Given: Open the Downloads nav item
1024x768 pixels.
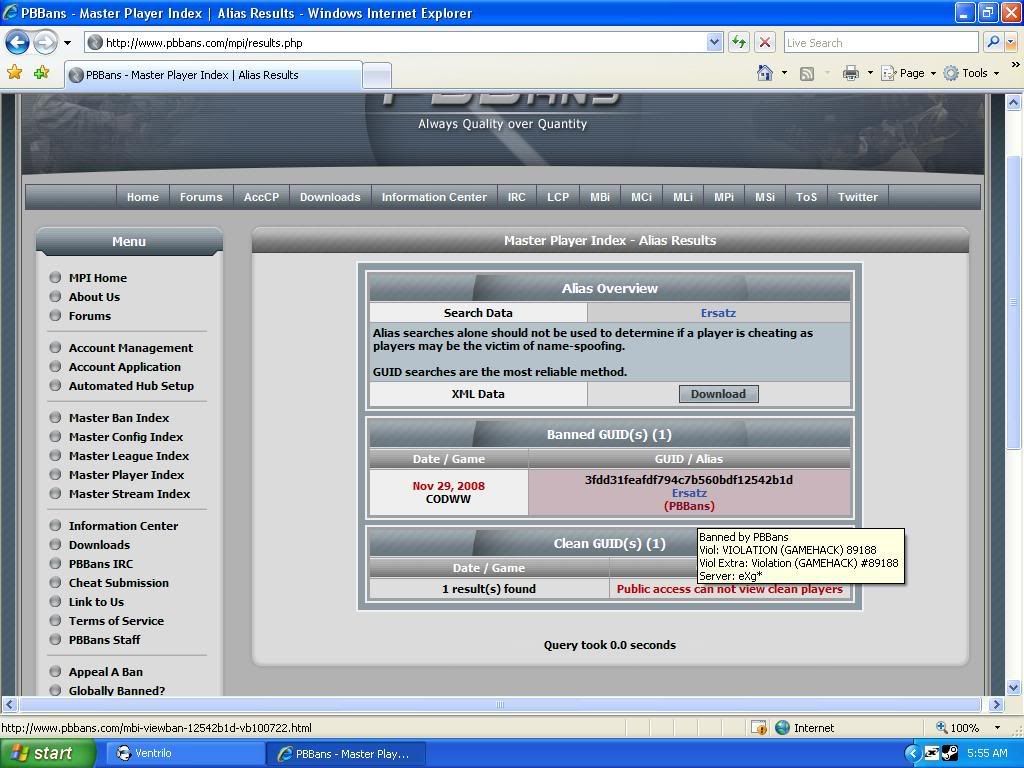Looking at the screenshot, I should (330, 197).
